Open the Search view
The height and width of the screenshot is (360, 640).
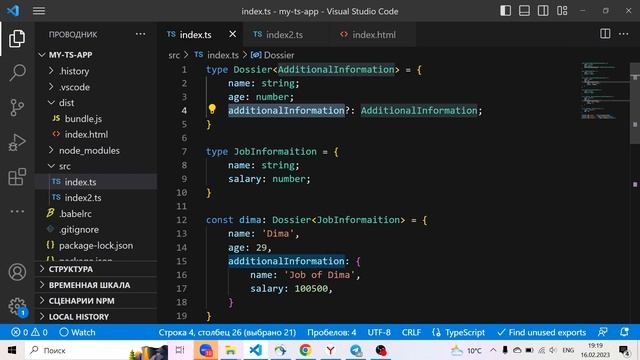pos(17,73)
